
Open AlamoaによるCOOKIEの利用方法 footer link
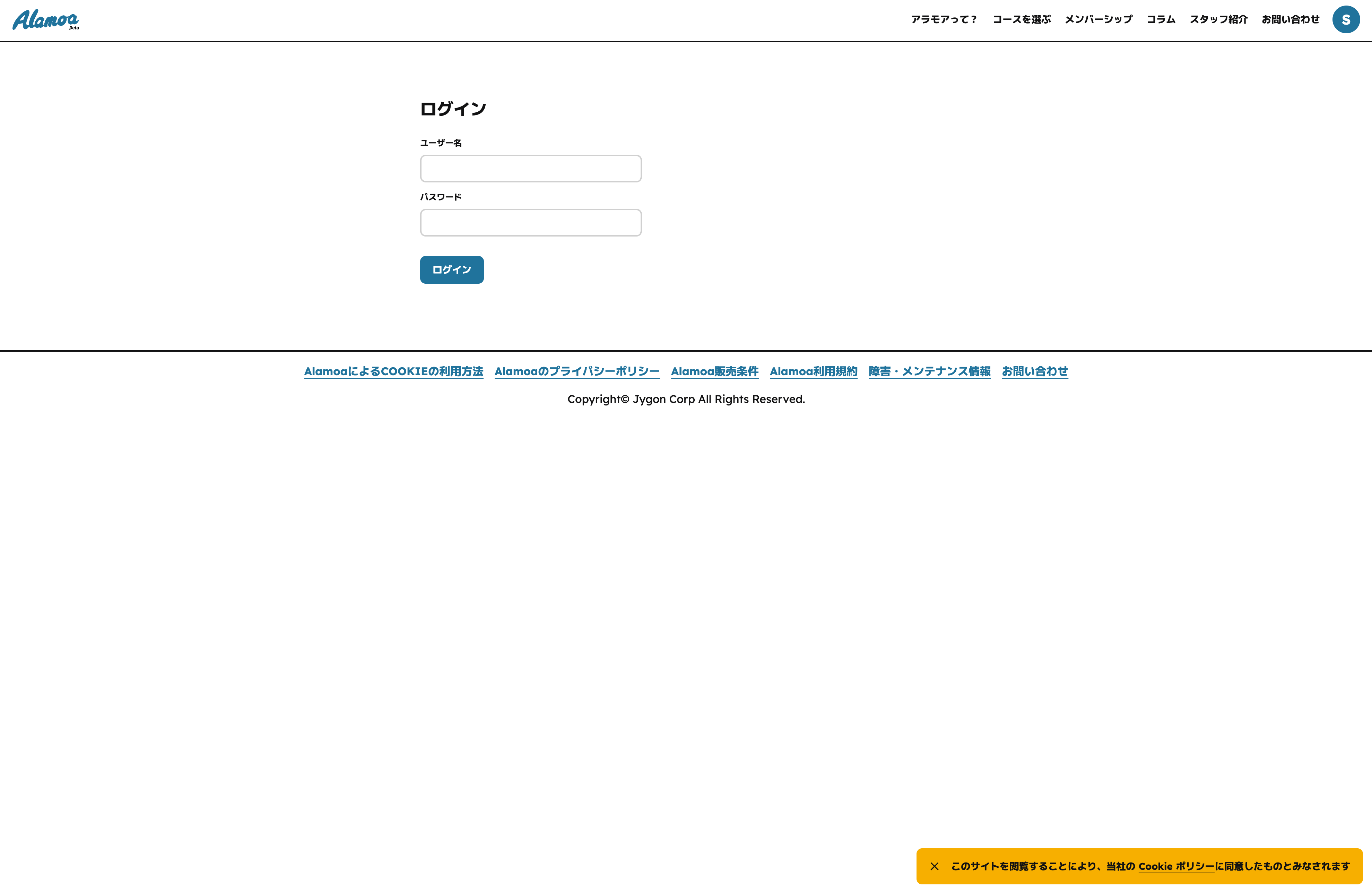[x=393, y=371]
